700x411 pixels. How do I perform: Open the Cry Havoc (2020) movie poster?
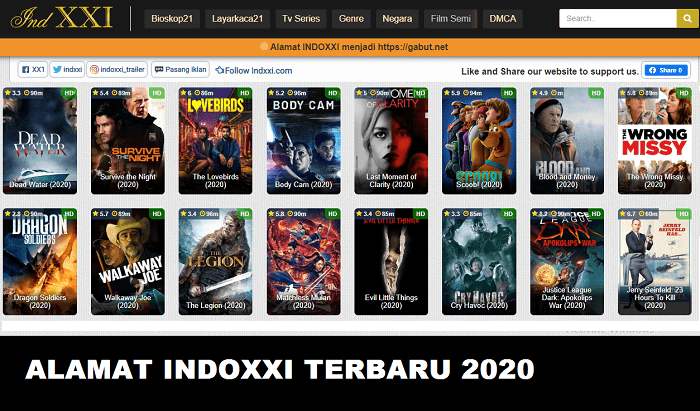click(x=479, y=262)
